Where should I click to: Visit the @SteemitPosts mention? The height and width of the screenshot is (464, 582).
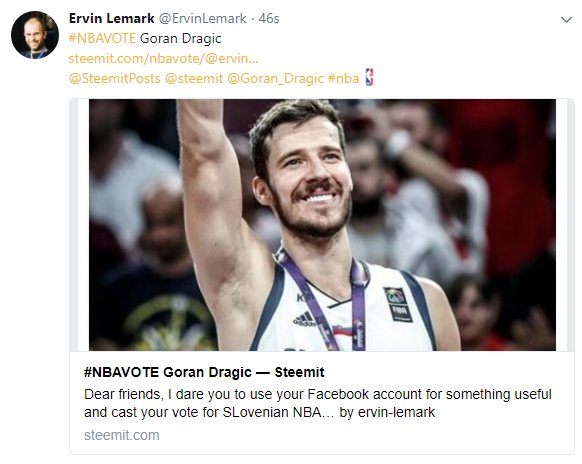point(115,79)
